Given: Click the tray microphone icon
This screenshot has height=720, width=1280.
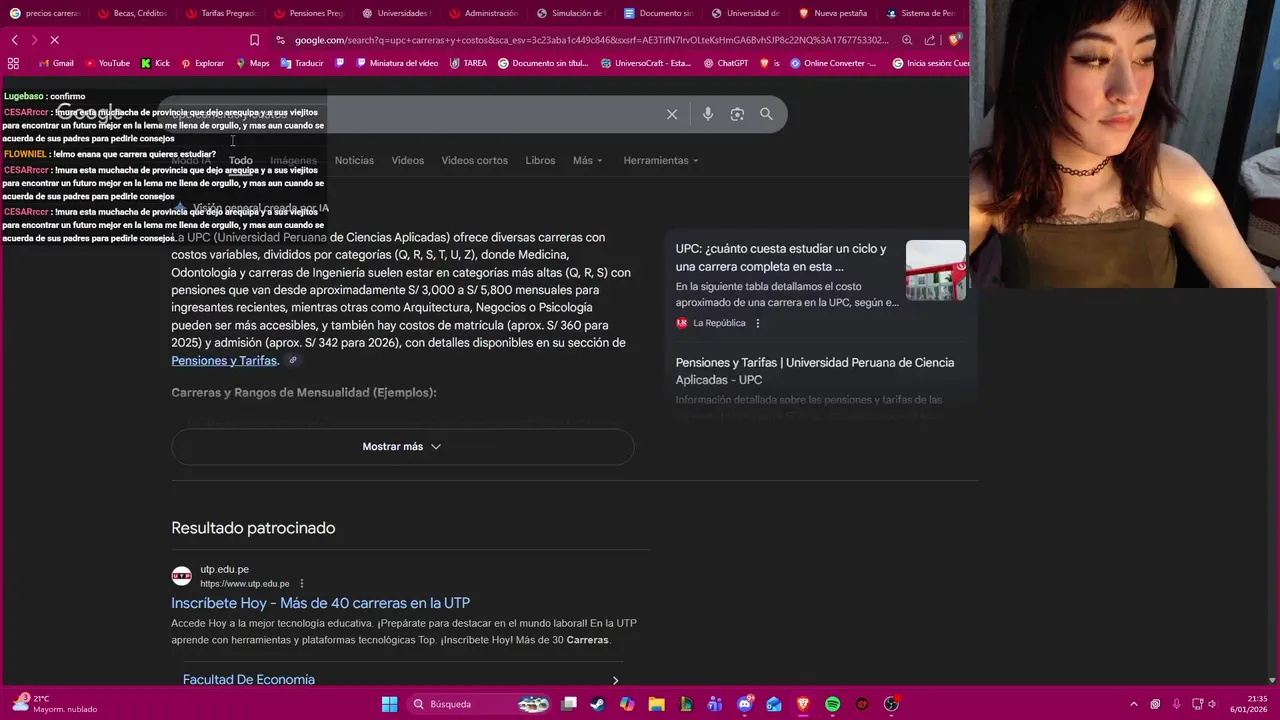Looking at the screenshot, I should click(1177, 704).
